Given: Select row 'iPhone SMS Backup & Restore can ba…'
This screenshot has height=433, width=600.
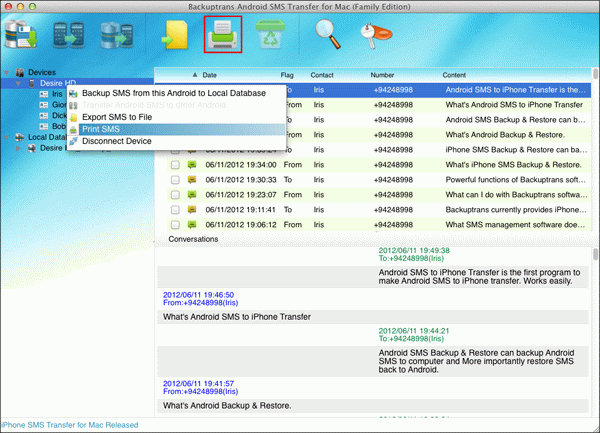Looking at the screenshot, I should point(516,150).
